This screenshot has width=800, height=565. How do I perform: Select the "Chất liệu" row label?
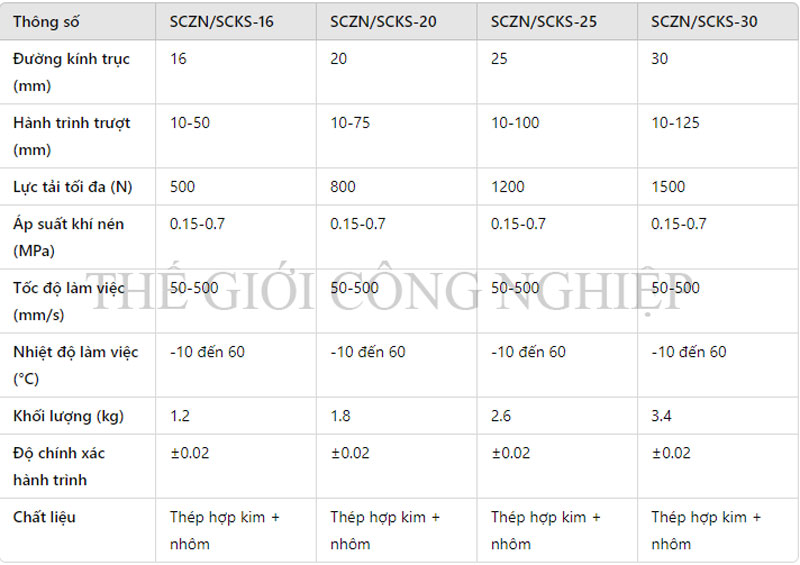(44, 517)
